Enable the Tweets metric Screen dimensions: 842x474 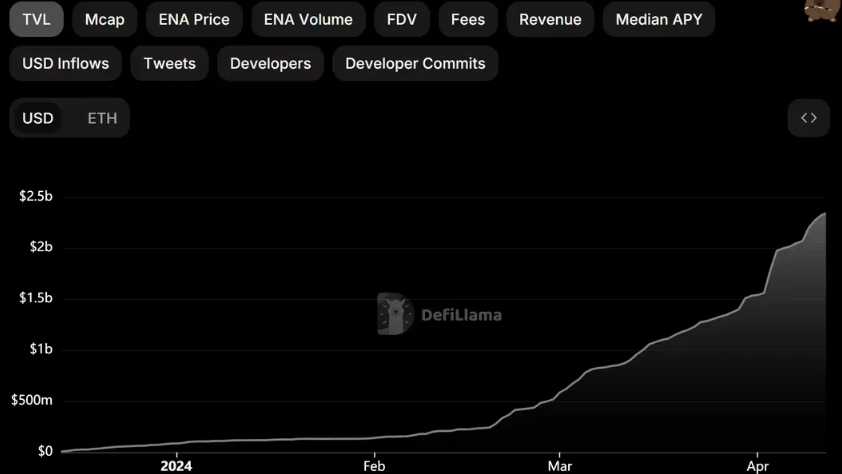[x=170, y=63]
